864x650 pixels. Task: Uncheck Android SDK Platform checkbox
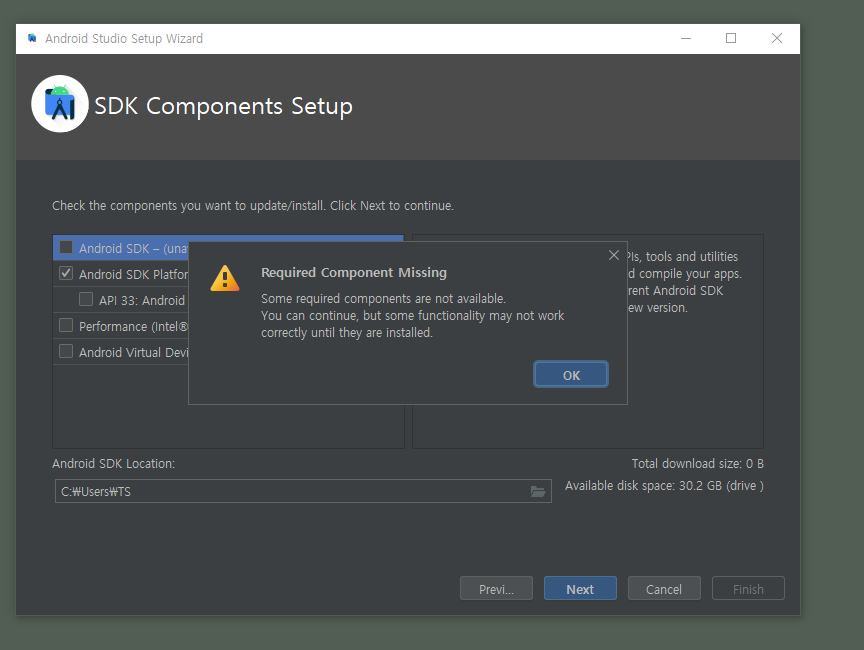point(66,273)
